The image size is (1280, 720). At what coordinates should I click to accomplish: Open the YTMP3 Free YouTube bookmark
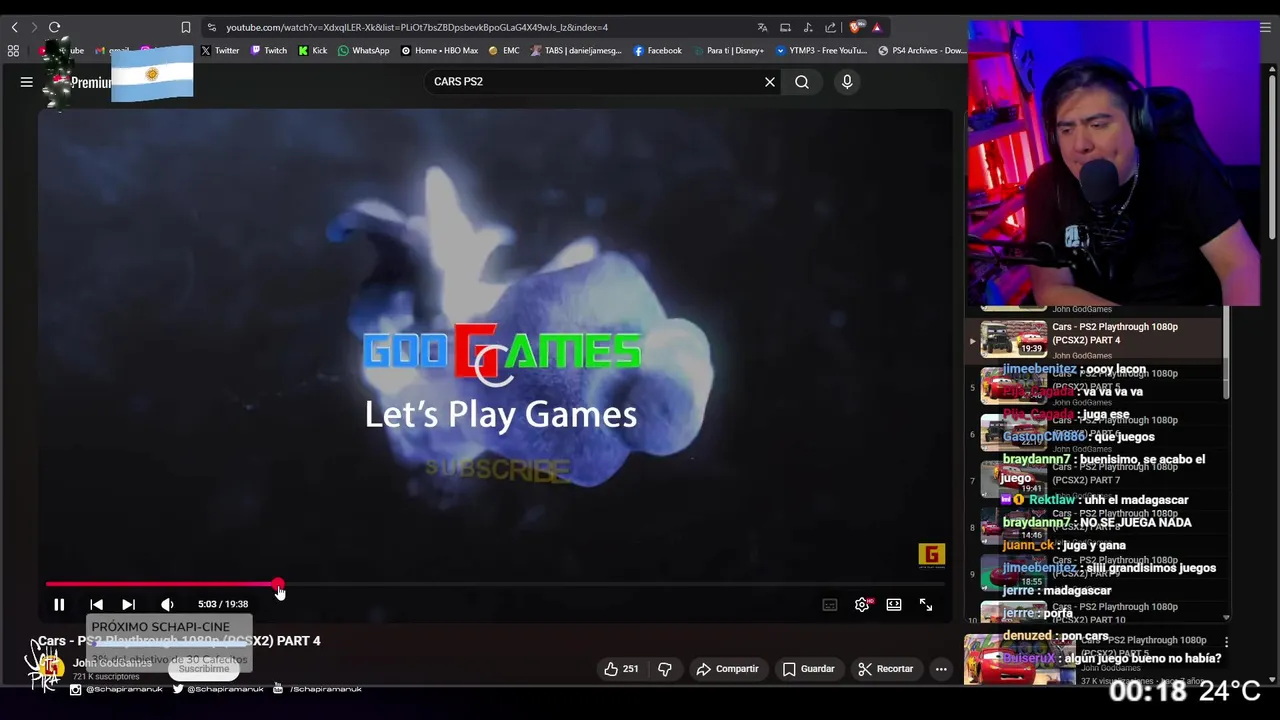click(x=822, y=50)
